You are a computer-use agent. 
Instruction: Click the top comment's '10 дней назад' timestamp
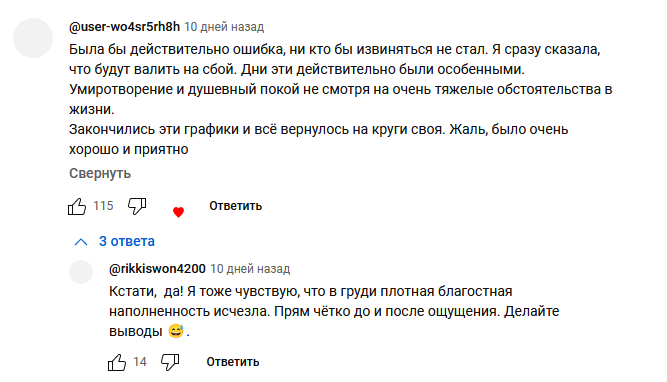click(224, 27)
